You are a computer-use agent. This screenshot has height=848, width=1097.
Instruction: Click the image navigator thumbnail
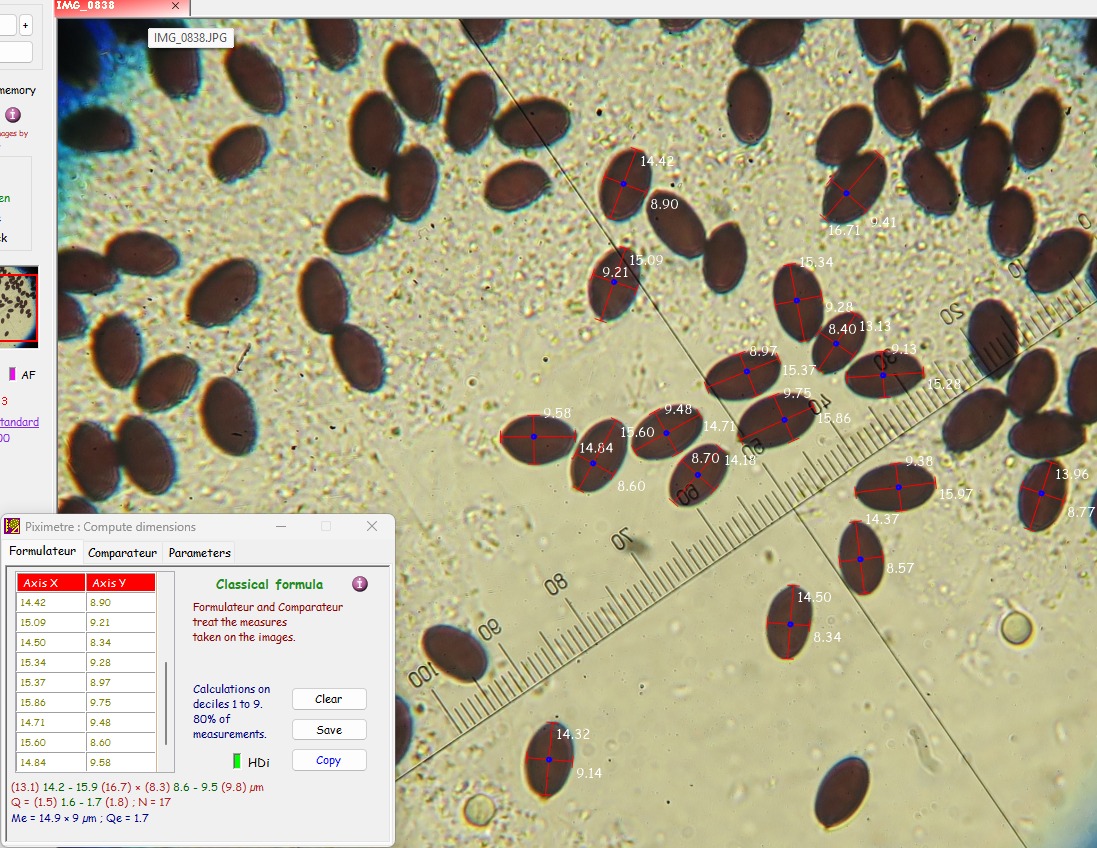(18, 307)
